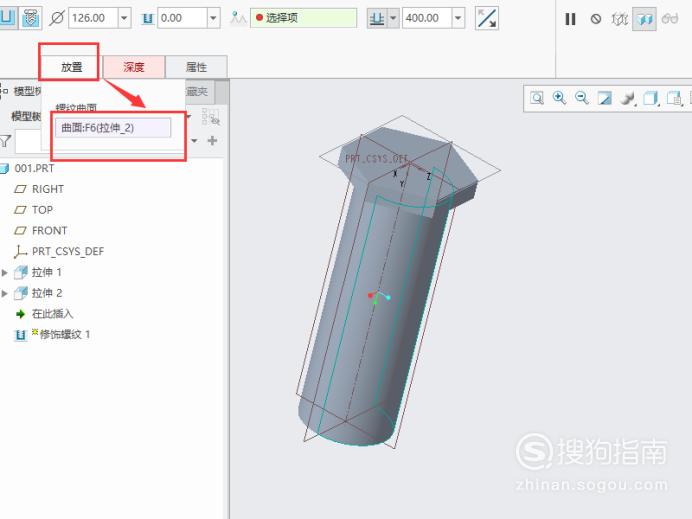The width and height of the screenshot is (692, 519).
Task: Open the diameter 126.00 dropdown
Action: (124, 18)
